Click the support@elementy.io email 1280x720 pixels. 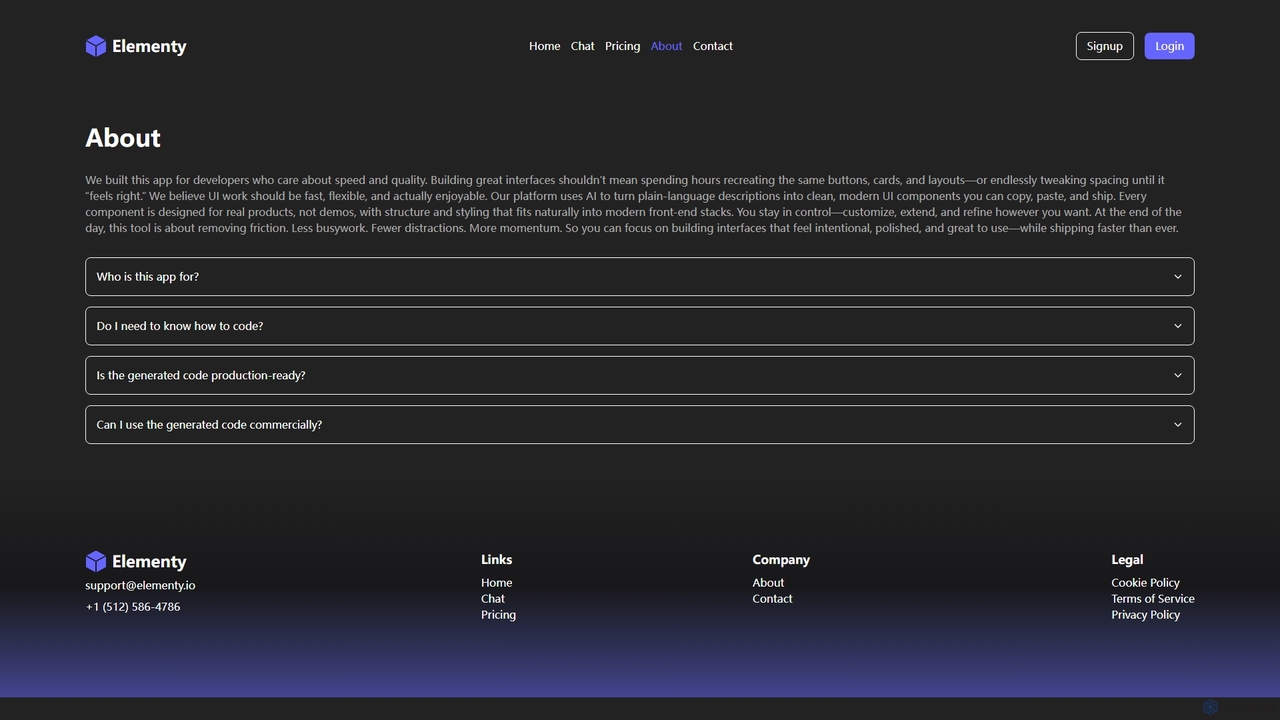140,586
